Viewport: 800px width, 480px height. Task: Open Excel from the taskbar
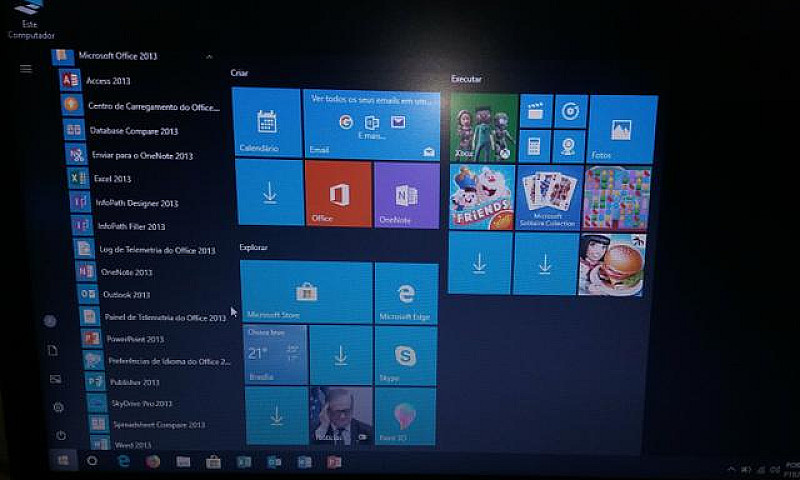[x=244, y=463]
